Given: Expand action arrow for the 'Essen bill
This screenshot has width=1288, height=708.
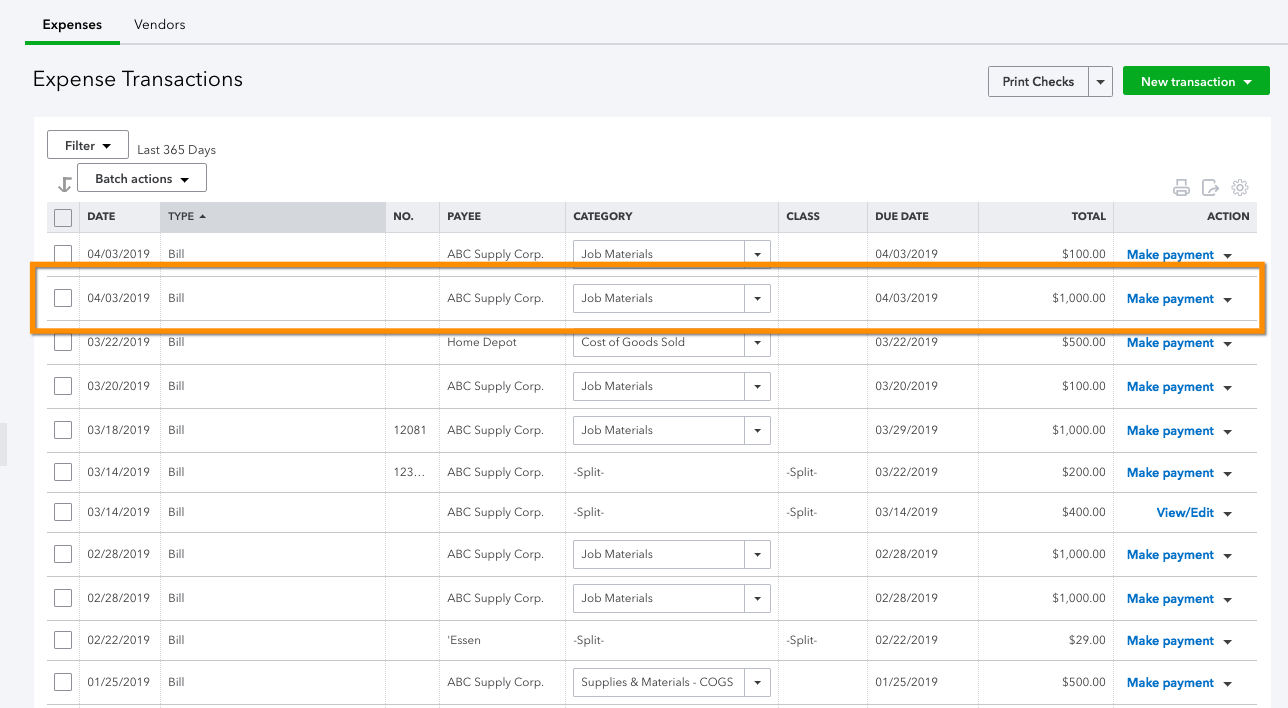Looking at the screenshot, I should click(x=1227, y=642).
